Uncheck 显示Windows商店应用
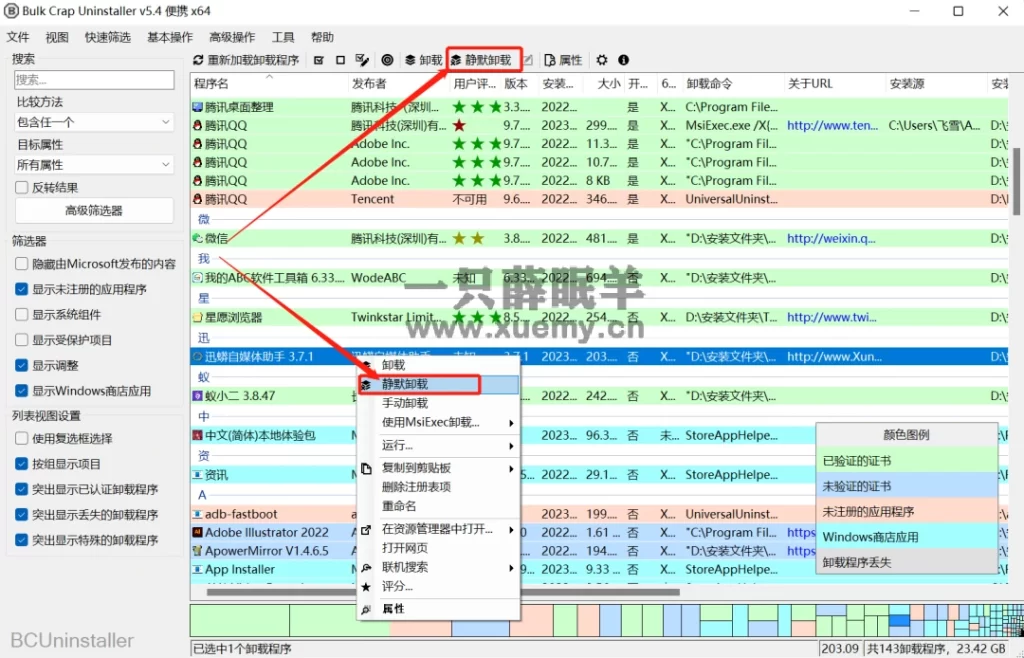1024x658 pixels. (22, 391)
